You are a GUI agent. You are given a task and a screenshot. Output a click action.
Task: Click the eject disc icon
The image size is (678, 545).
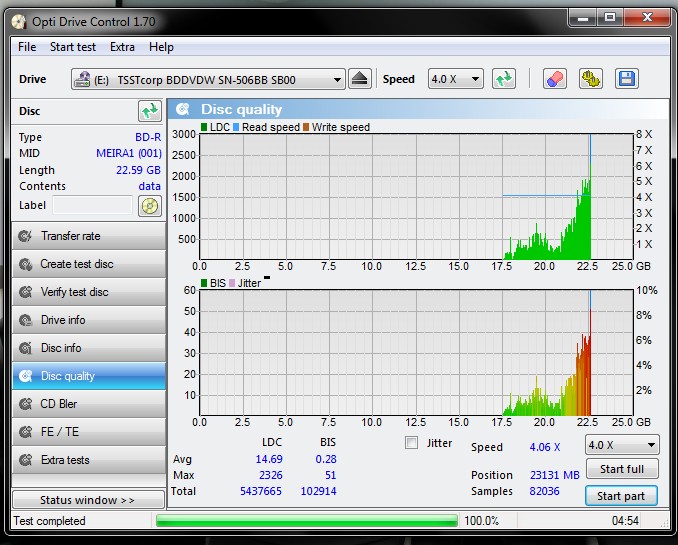tap(361, 79)
